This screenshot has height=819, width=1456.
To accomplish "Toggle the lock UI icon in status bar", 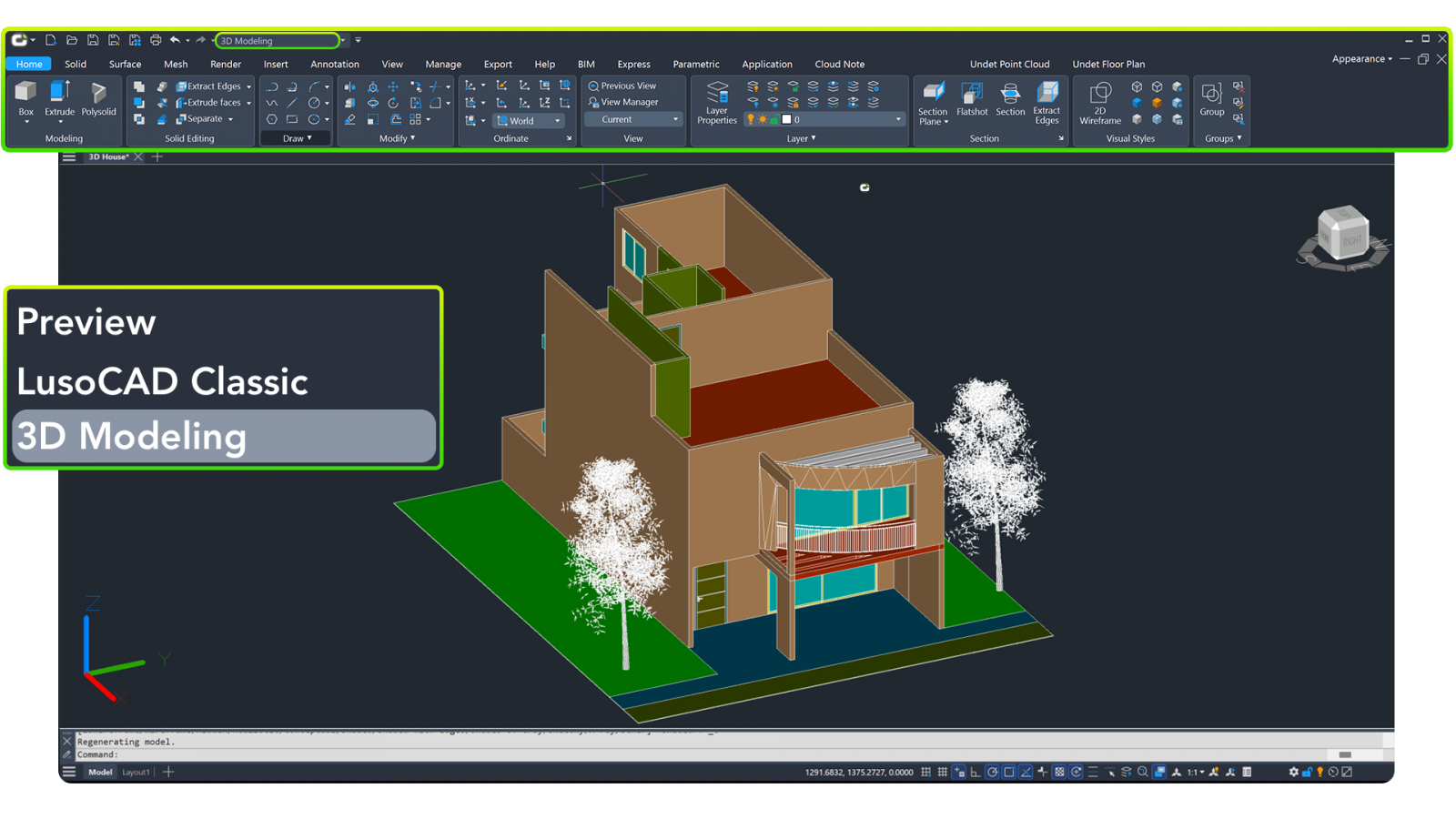I will 1307,772.
